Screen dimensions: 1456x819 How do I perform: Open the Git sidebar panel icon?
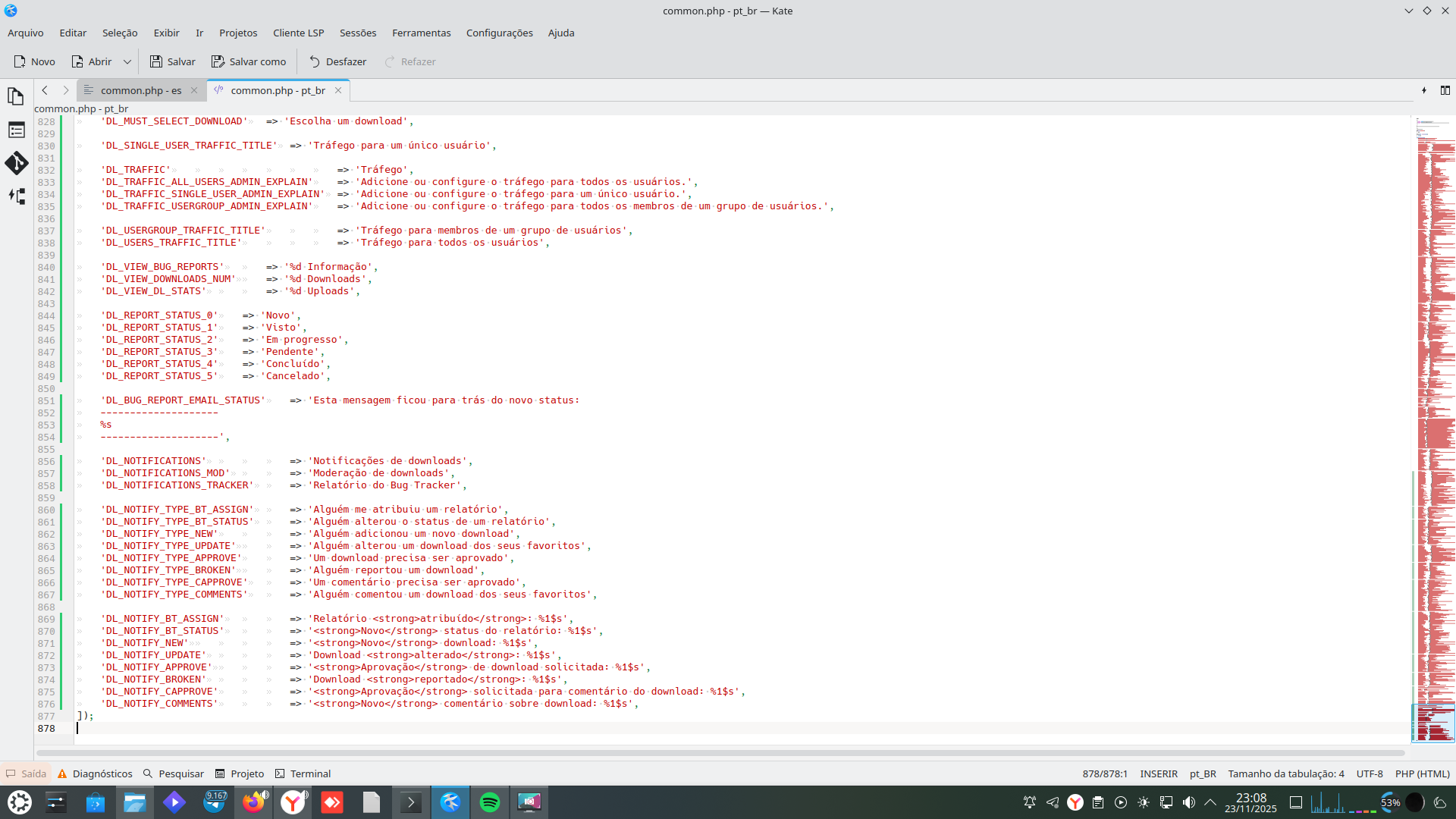tap(16, 163)
